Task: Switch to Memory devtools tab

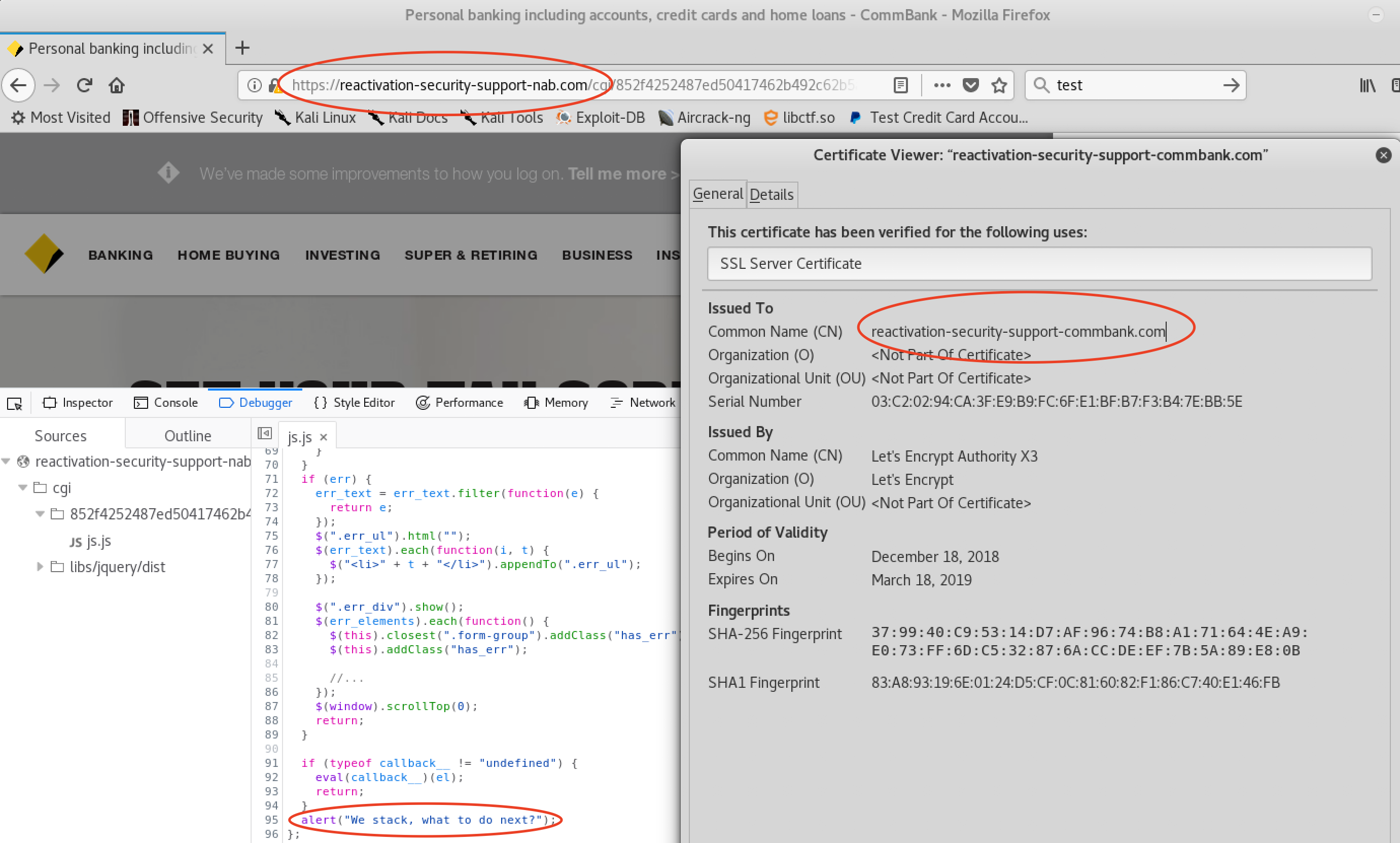Action: click(x=556, y=403)
